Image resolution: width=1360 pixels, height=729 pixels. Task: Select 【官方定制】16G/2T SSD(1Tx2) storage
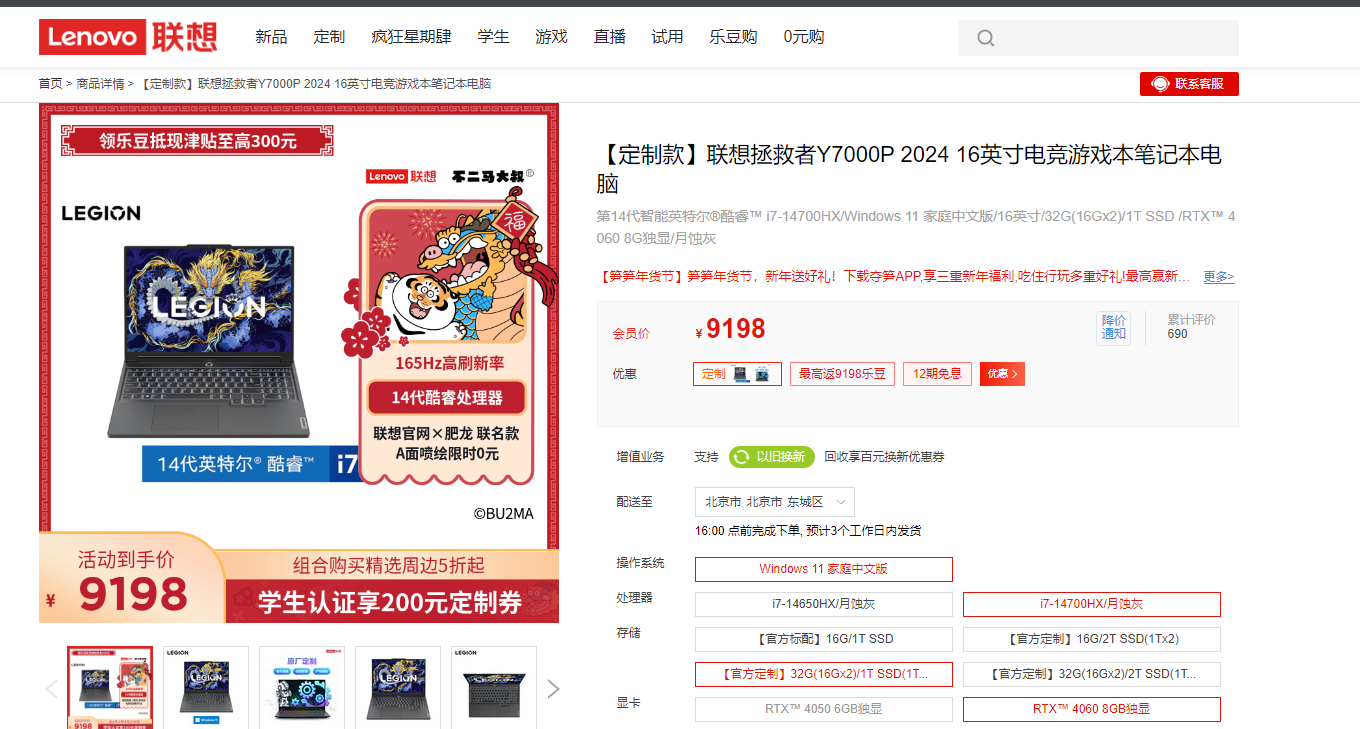click(x=1092, y=639)
